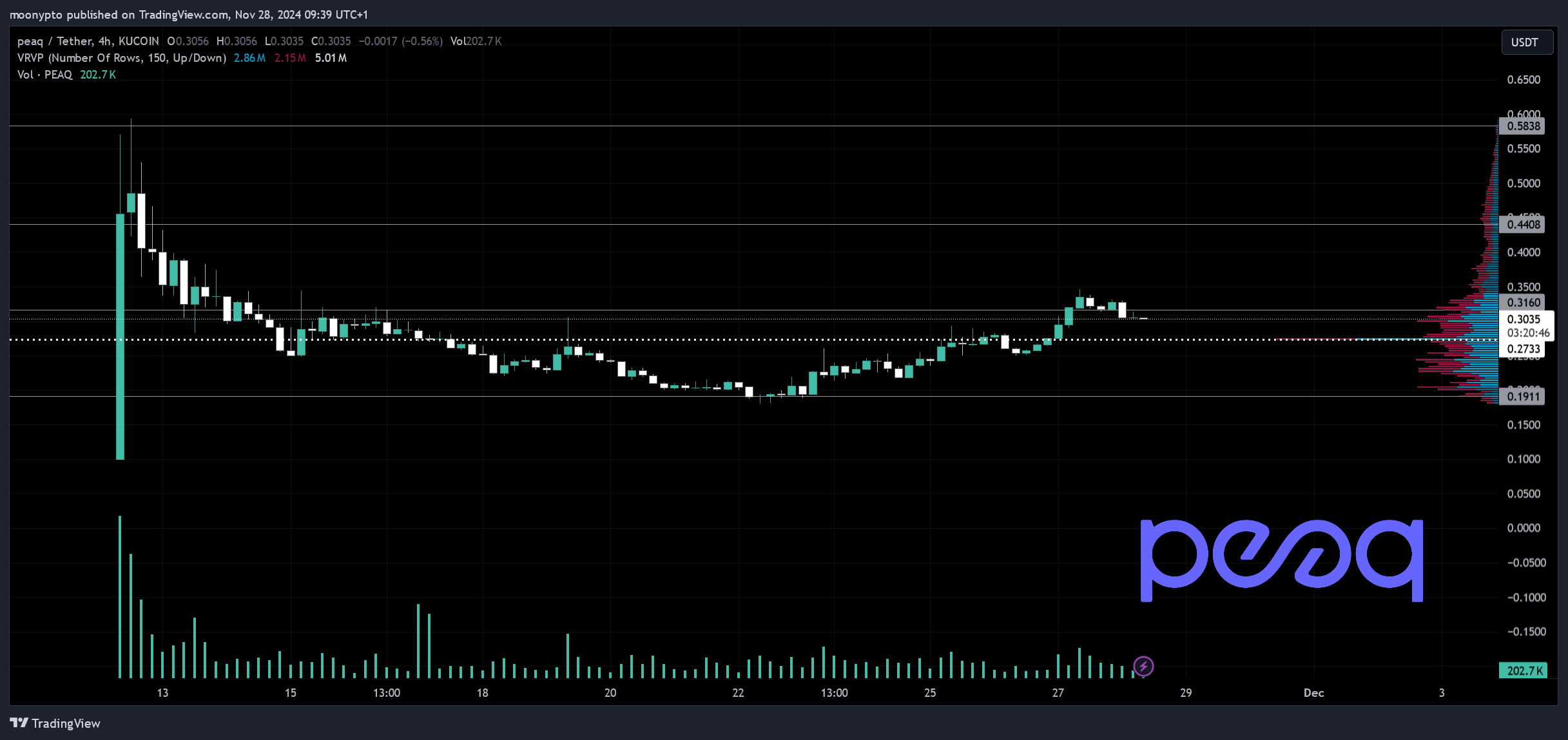Click the tallest first volume bar

point(120,597)
